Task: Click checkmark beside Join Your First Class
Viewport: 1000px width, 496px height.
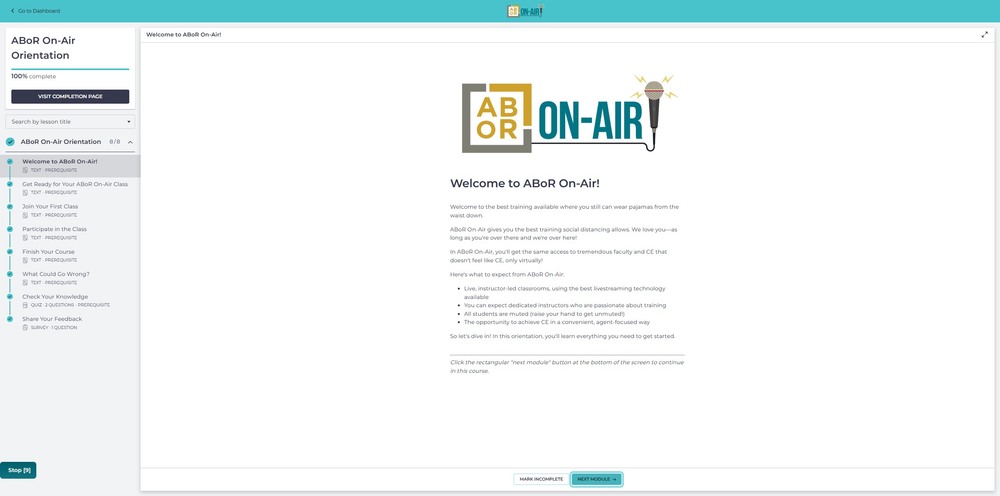Action: 10,207
